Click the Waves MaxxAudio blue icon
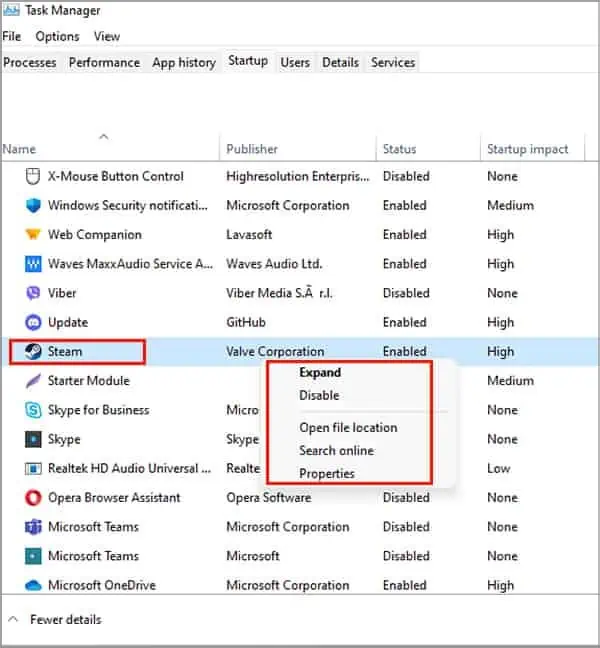Screen dimensions: 600x648 33,264
